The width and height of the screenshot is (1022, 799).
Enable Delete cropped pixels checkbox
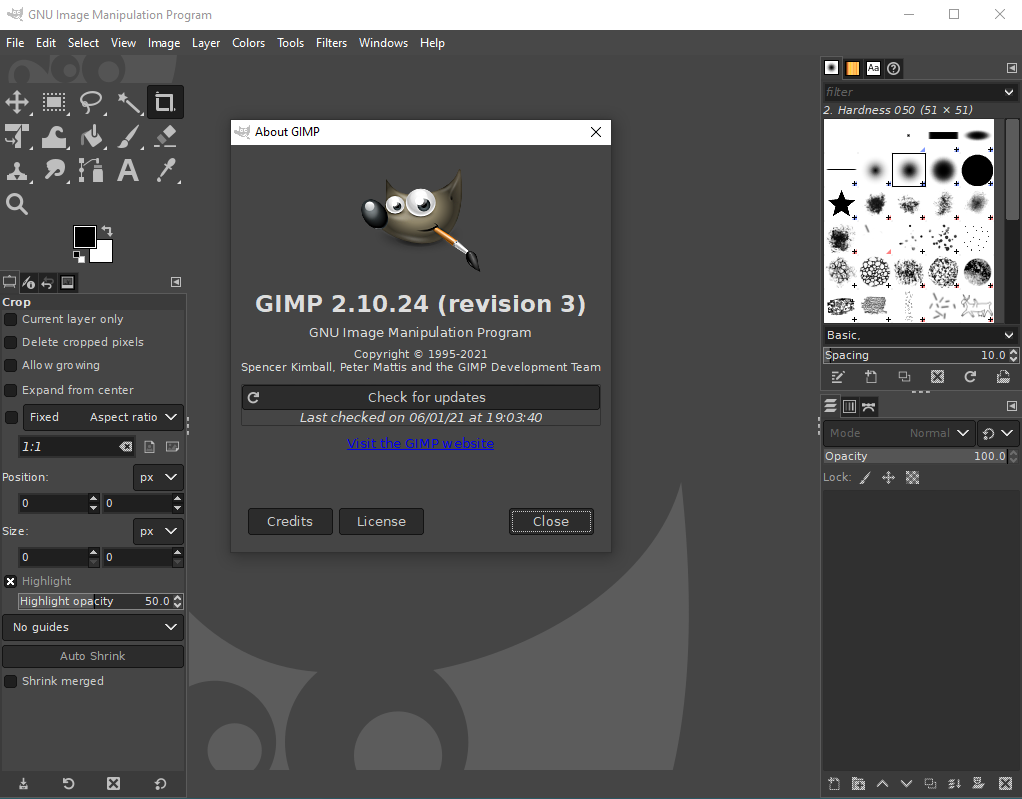pos(10,342)
